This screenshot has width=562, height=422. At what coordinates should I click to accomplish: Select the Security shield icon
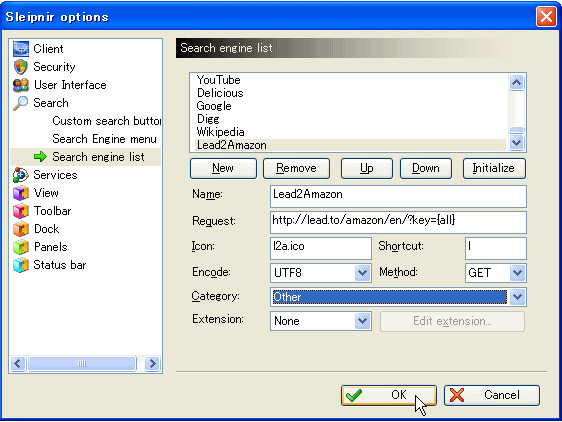pyautogui.click(x=21, y=67)
